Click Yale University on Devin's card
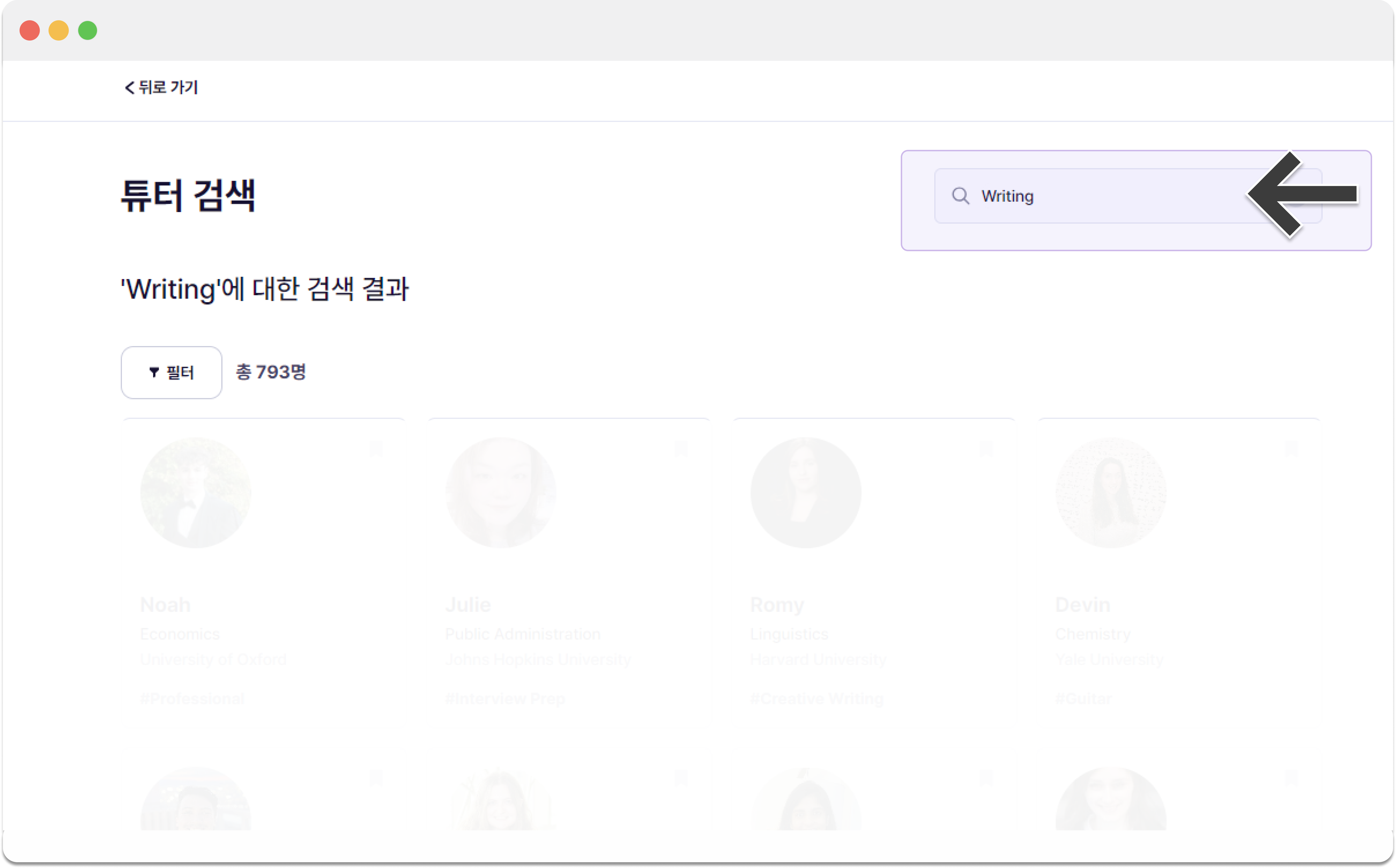Viewport: 1396px width, 868px height. coord(1109,660)
